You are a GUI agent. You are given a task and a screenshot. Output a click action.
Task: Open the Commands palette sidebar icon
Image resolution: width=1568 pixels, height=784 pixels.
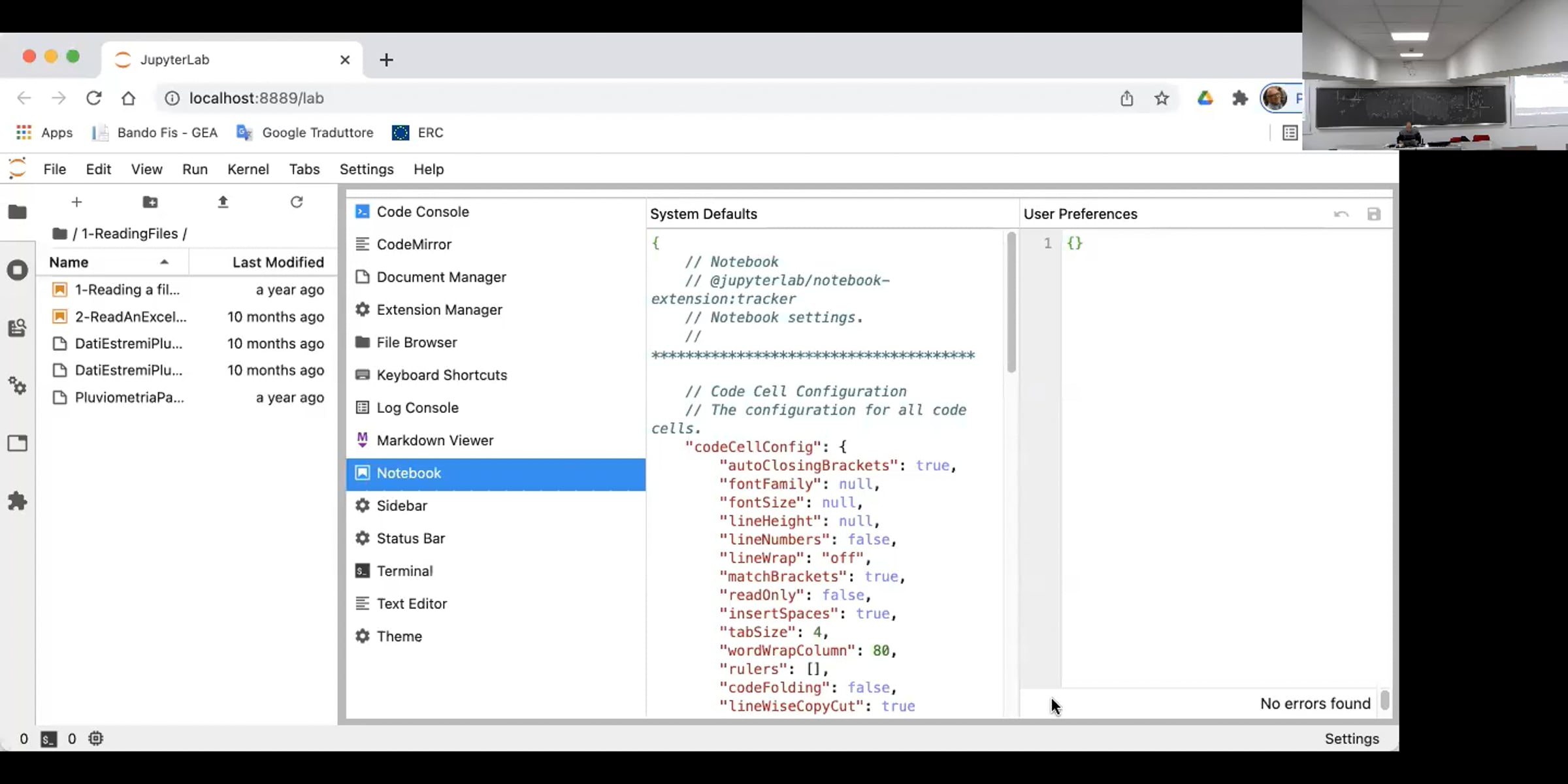18,328
